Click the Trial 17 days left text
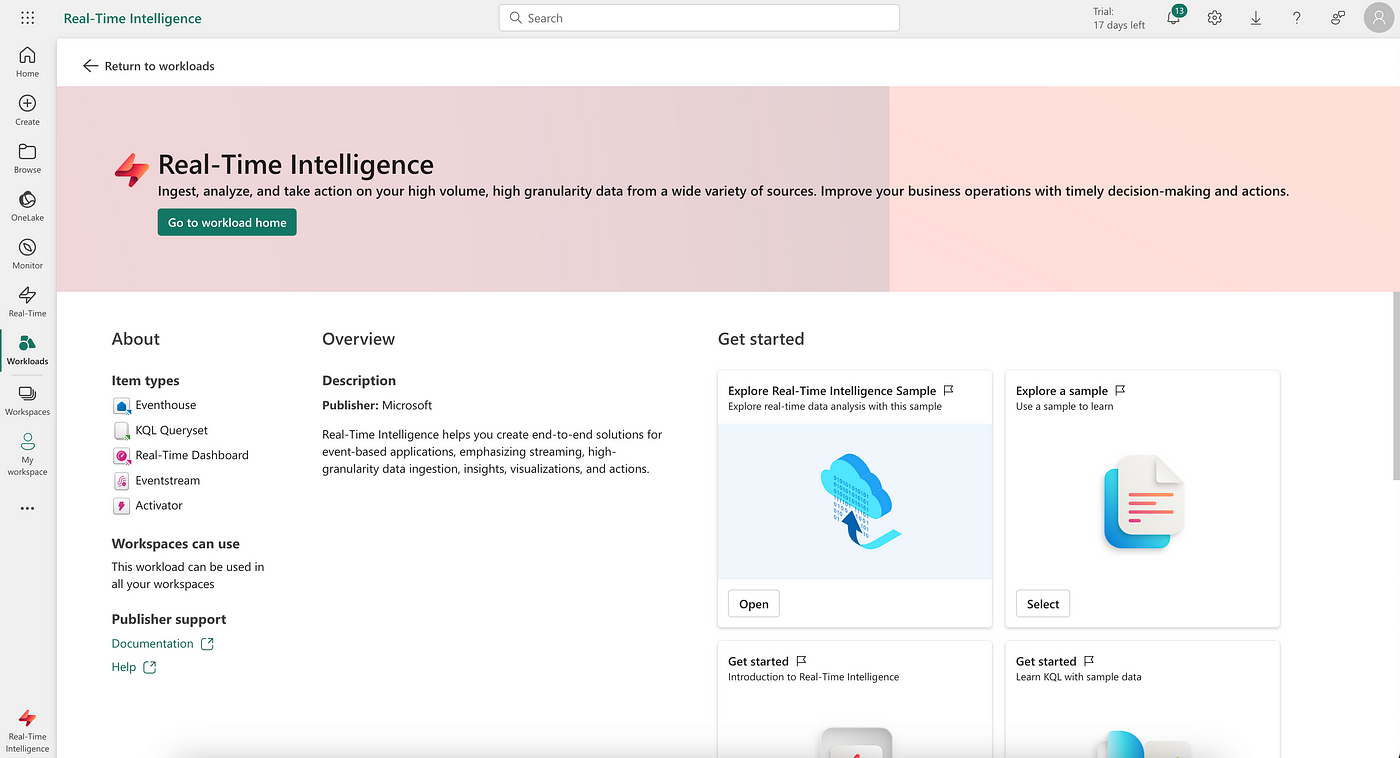The image size is (1400, 758). click(1119, 18)
